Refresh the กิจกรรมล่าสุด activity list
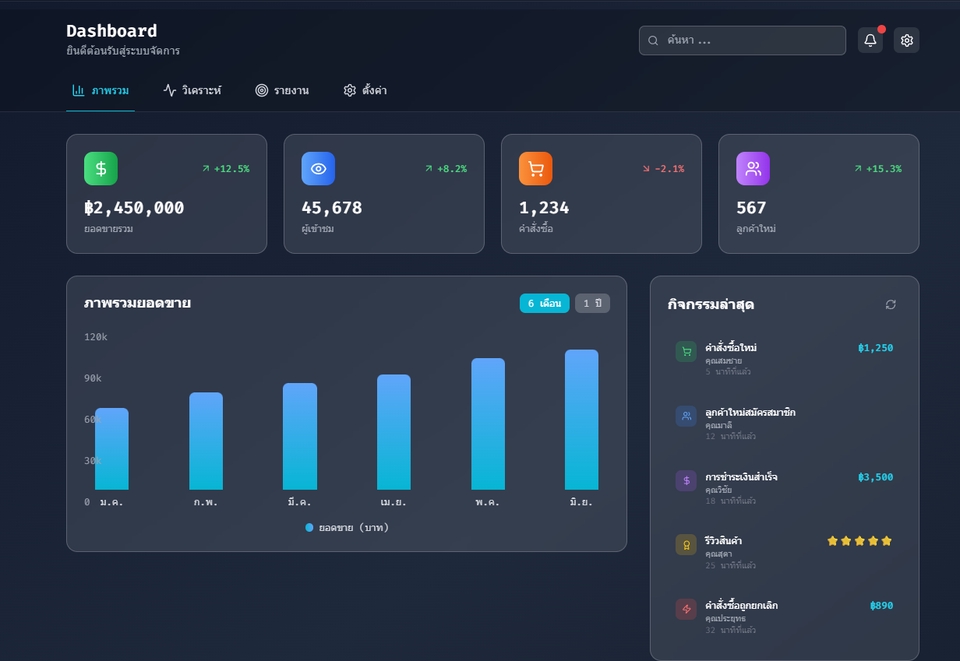 [890, 304]
